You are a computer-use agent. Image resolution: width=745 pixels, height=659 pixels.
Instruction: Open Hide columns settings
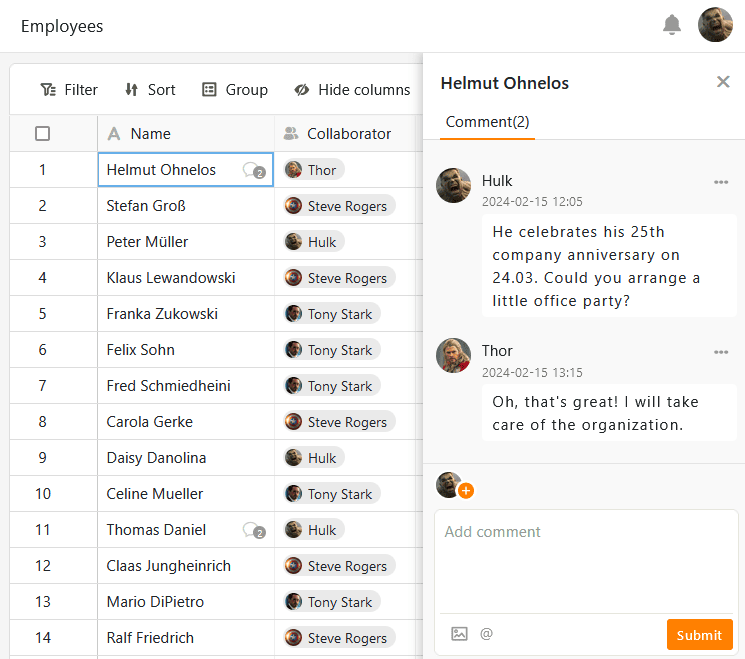[352, 90]
